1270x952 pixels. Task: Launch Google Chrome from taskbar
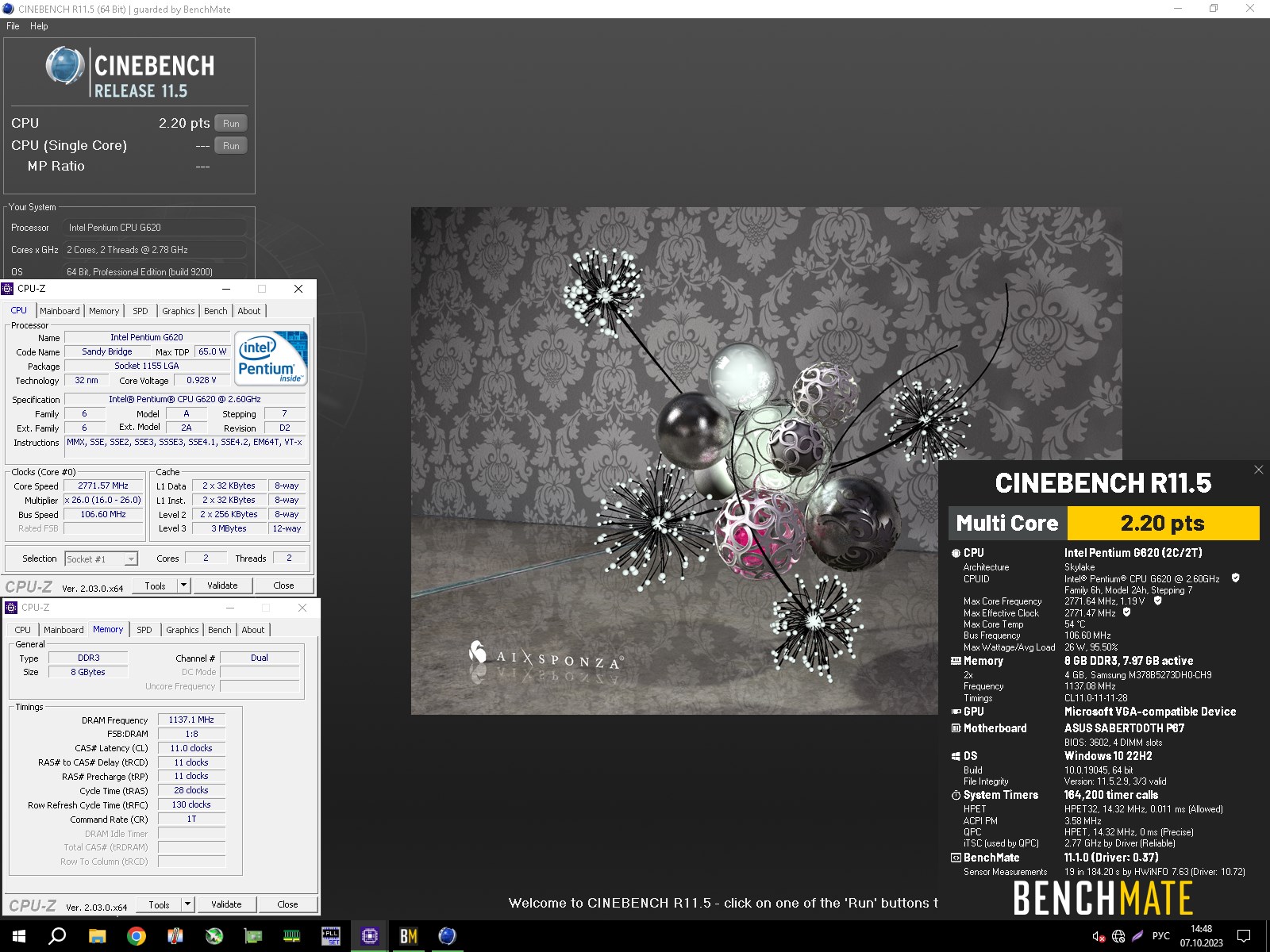[137, 936]
